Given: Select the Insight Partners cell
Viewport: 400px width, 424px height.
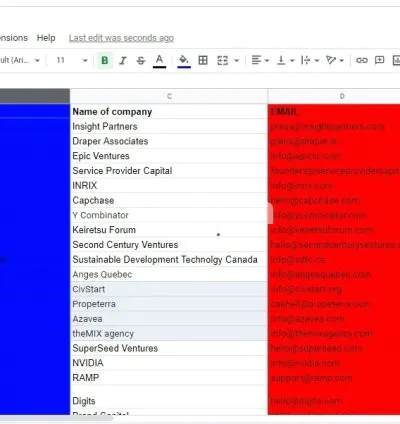Looking at the screenshot, I should click(169, 126).
